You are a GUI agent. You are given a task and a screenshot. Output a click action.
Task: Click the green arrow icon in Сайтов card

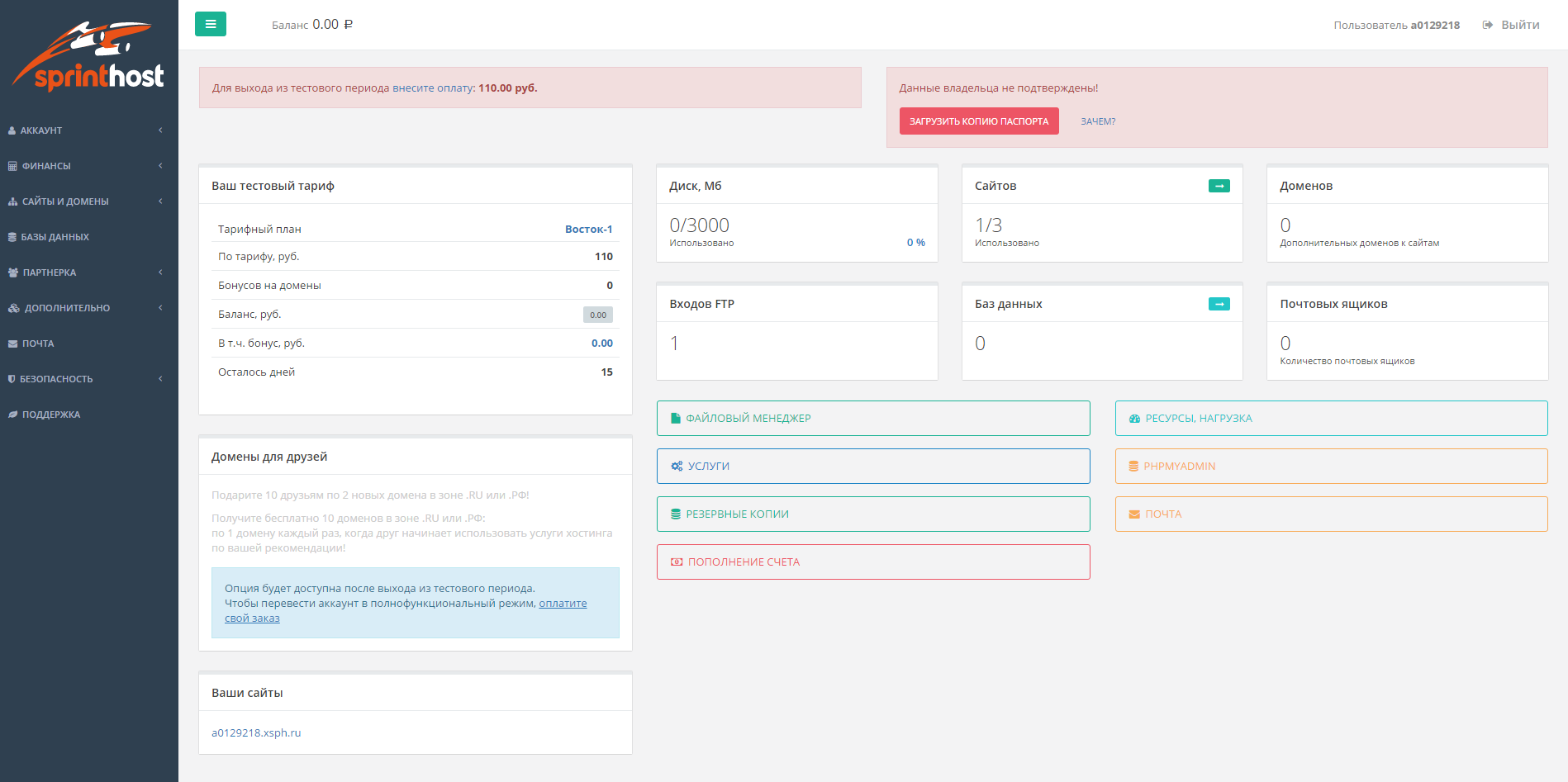pyautogui.click(x=1219, y=186)
